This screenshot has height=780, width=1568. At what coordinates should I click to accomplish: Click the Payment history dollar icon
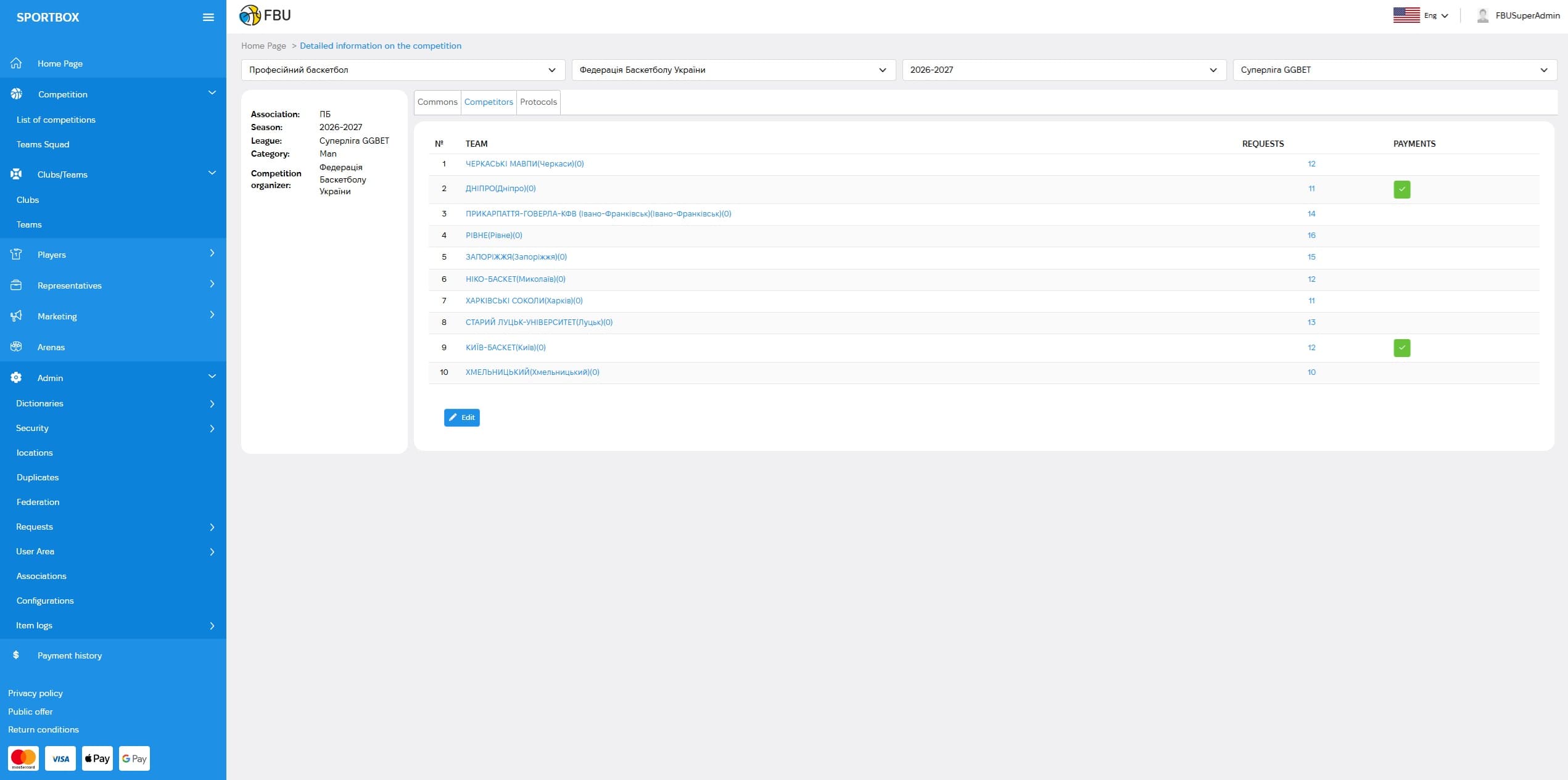coord(16,655)
